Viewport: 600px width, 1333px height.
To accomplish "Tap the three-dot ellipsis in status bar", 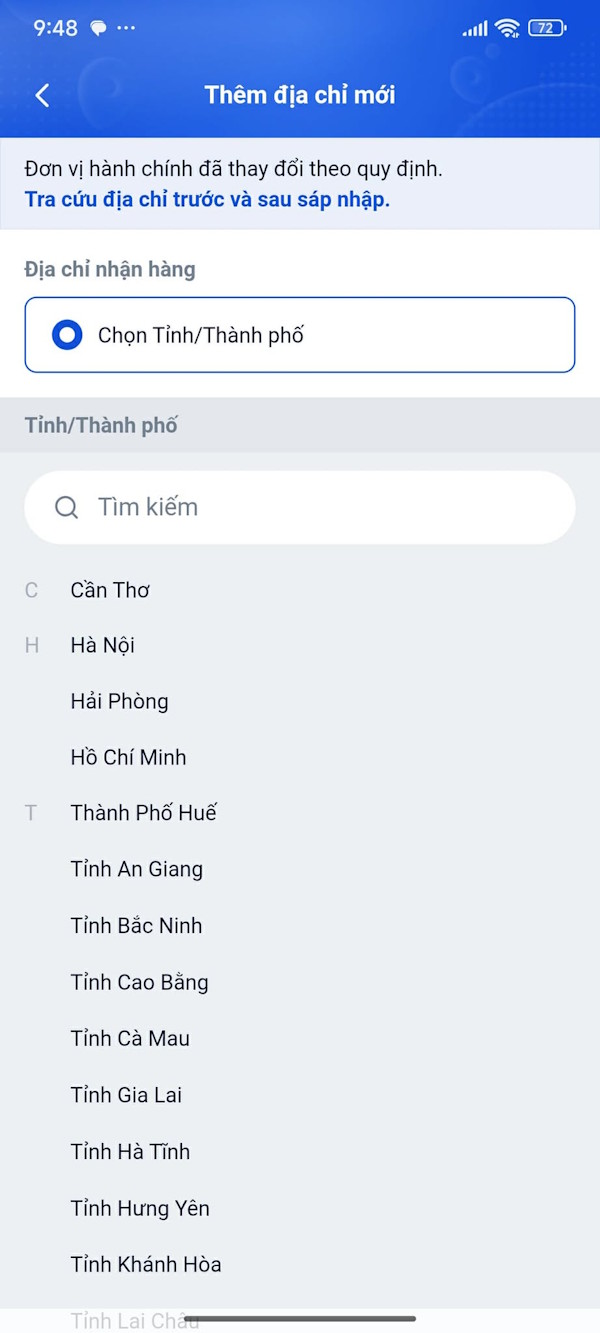I will [x=126, y=28].
